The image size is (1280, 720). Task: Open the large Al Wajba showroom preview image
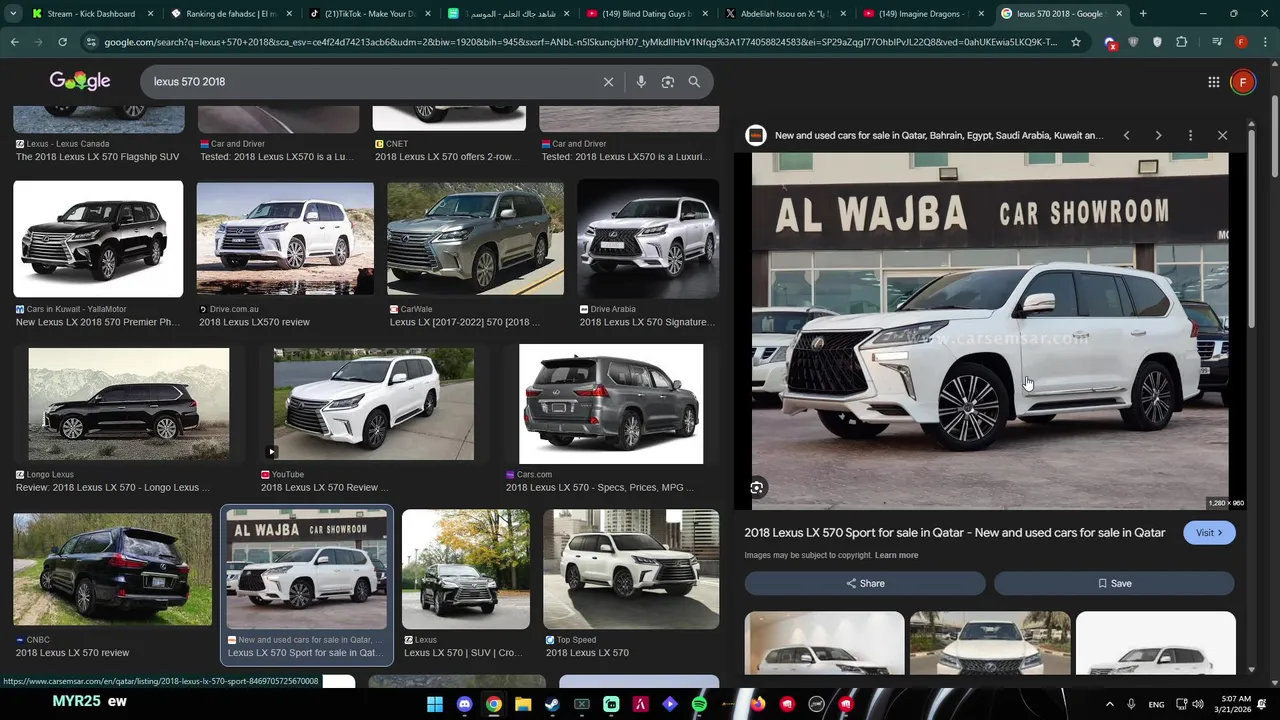[990, 331]
